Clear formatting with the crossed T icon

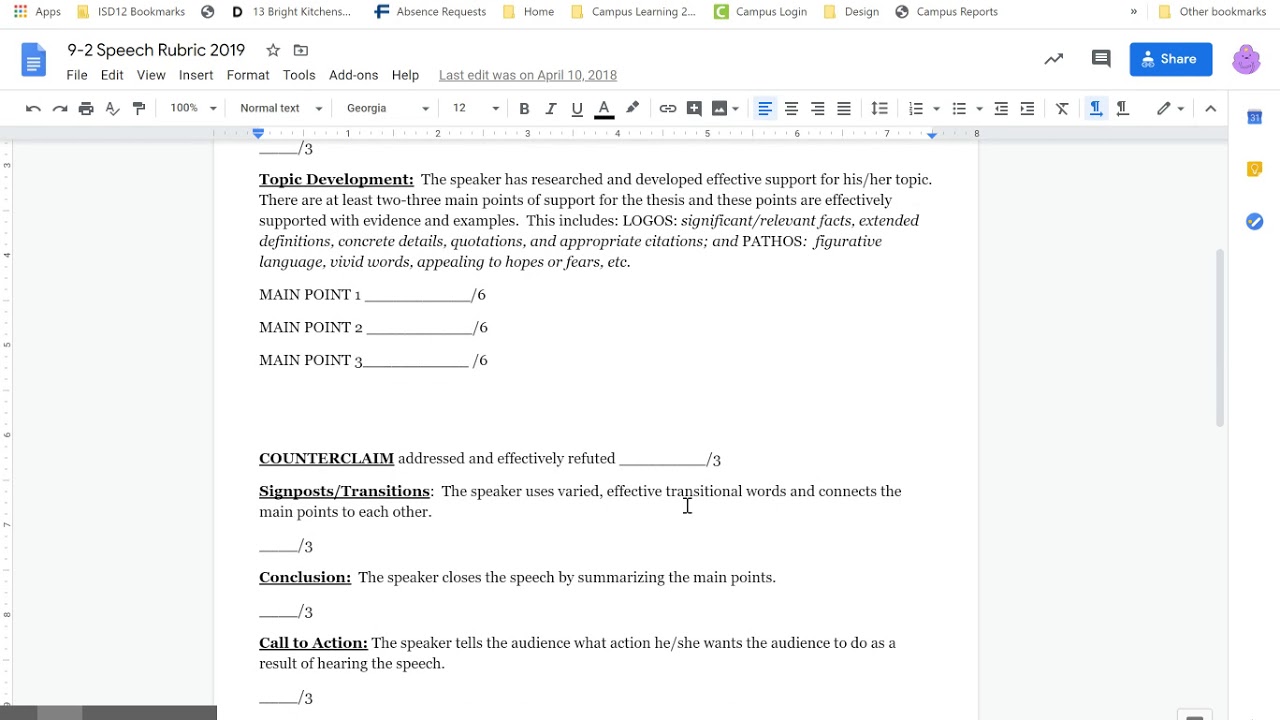pos(1062,108)
